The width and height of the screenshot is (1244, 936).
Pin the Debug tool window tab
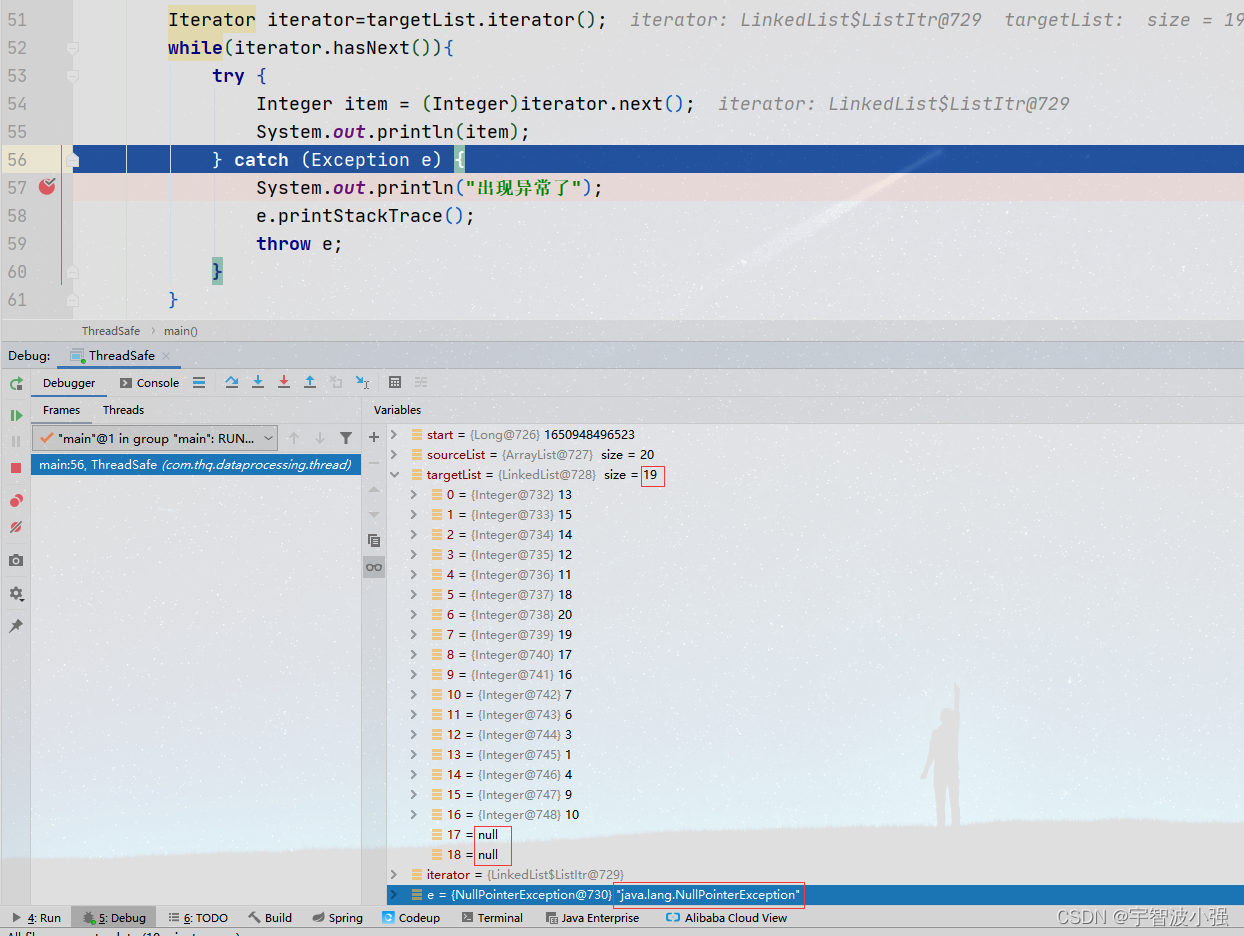click(x=16, y=625)
